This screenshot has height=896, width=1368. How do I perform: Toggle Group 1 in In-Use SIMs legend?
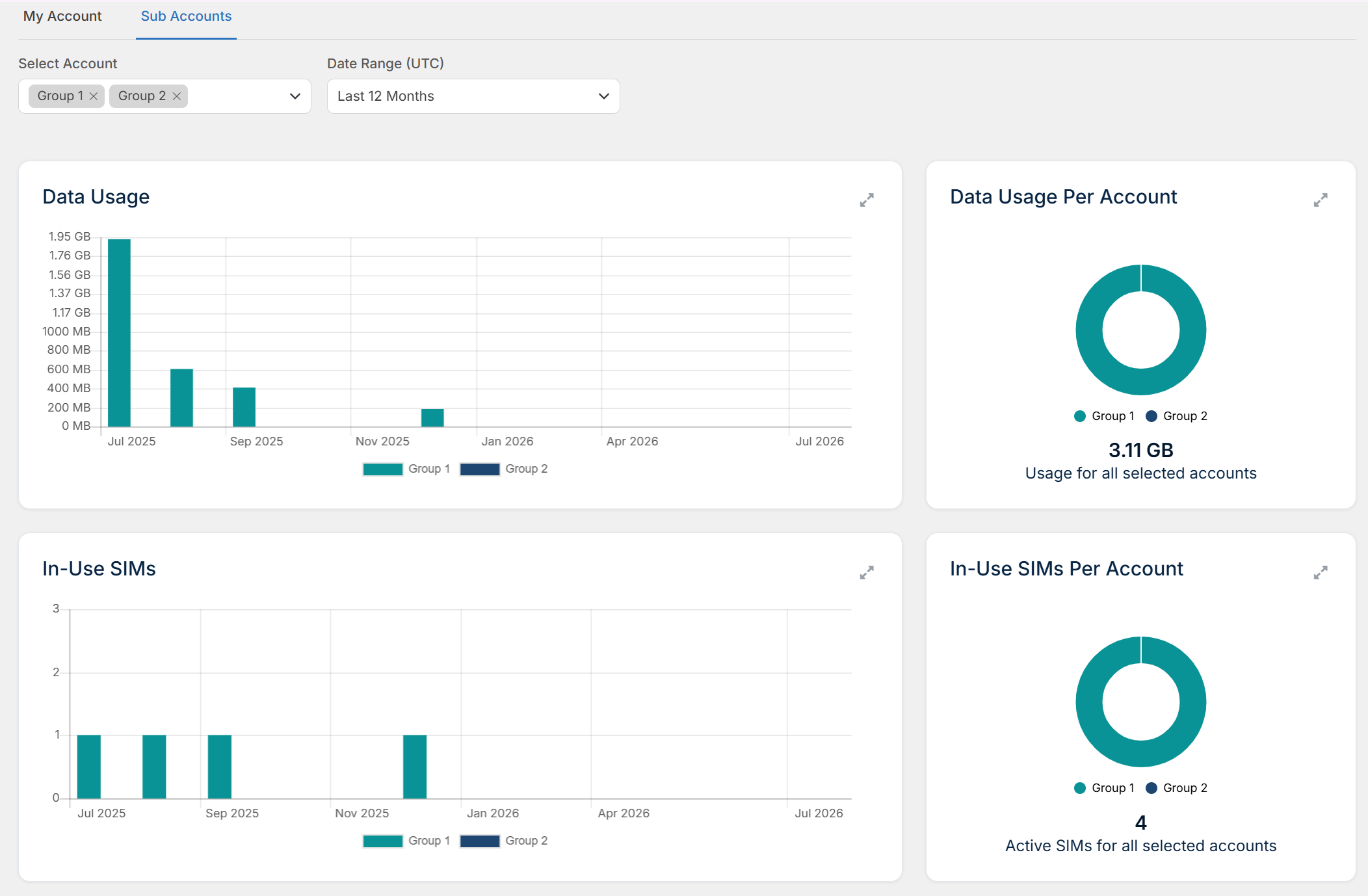(x=406, y=841)
